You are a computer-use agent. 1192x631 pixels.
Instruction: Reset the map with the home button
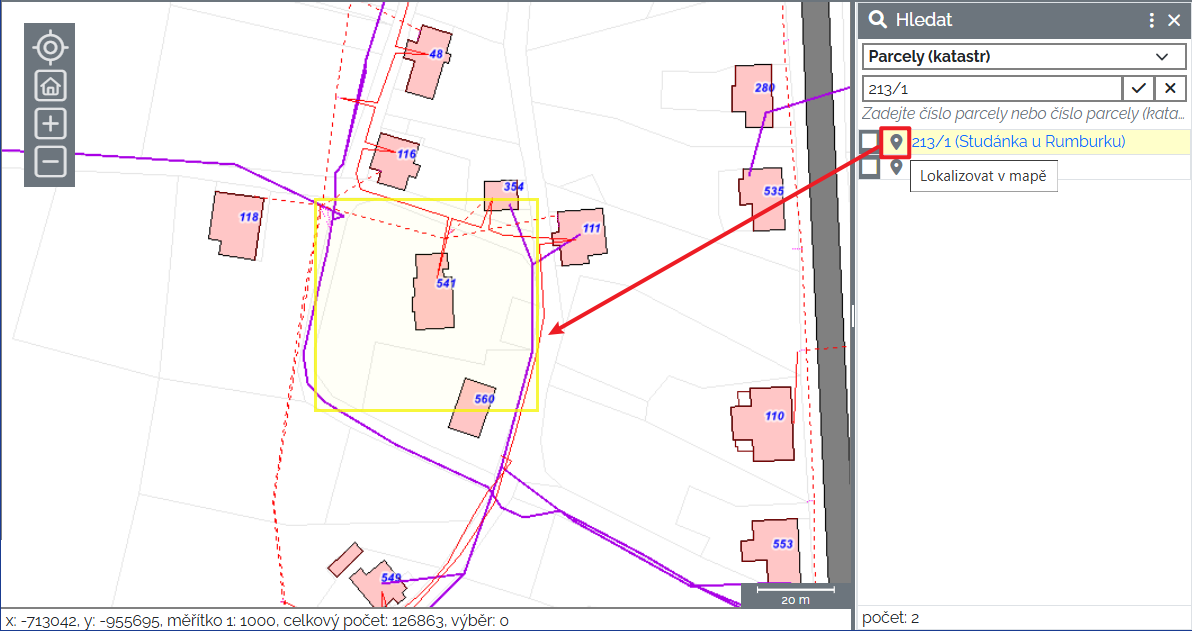click(x=50, y=85)
